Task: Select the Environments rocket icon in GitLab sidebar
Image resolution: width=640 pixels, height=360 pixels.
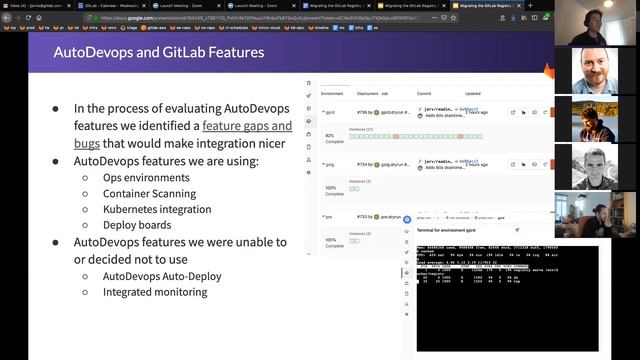Action: [x=309, y=96]
